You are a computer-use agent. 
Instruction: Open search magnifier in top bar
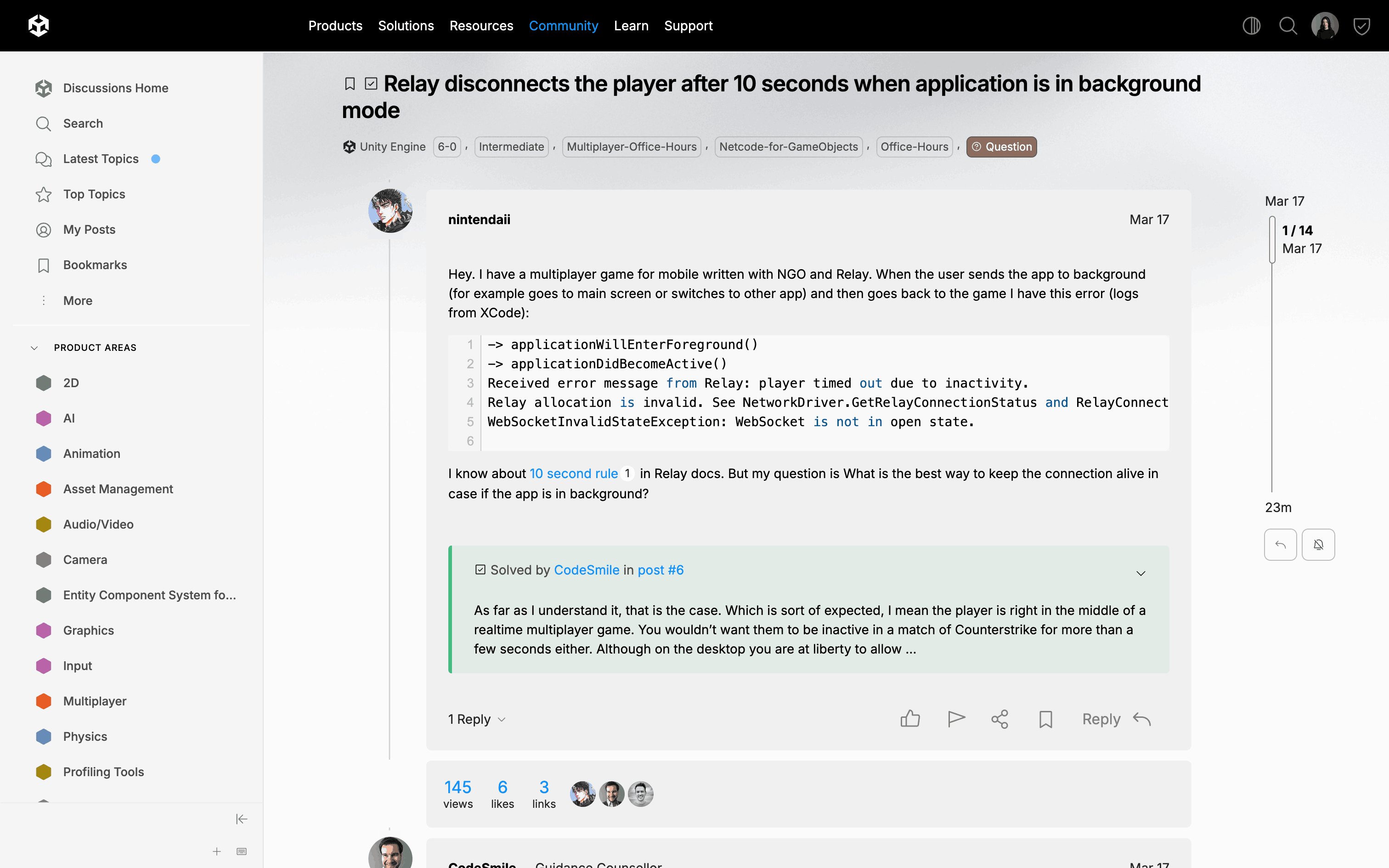click(1288, 26)
